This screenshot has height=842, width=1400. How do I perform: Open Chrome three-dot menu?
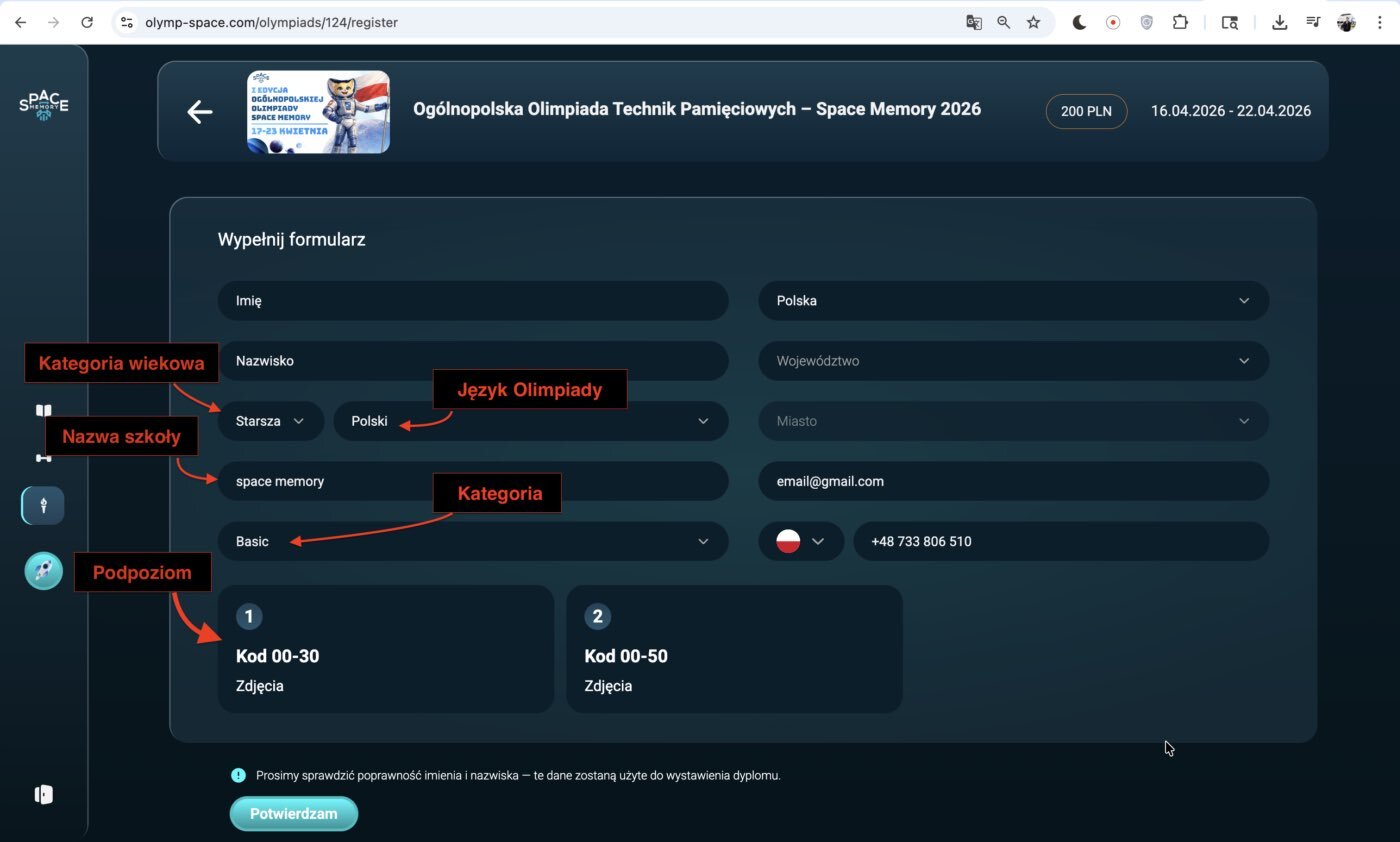coord(1379,22)
